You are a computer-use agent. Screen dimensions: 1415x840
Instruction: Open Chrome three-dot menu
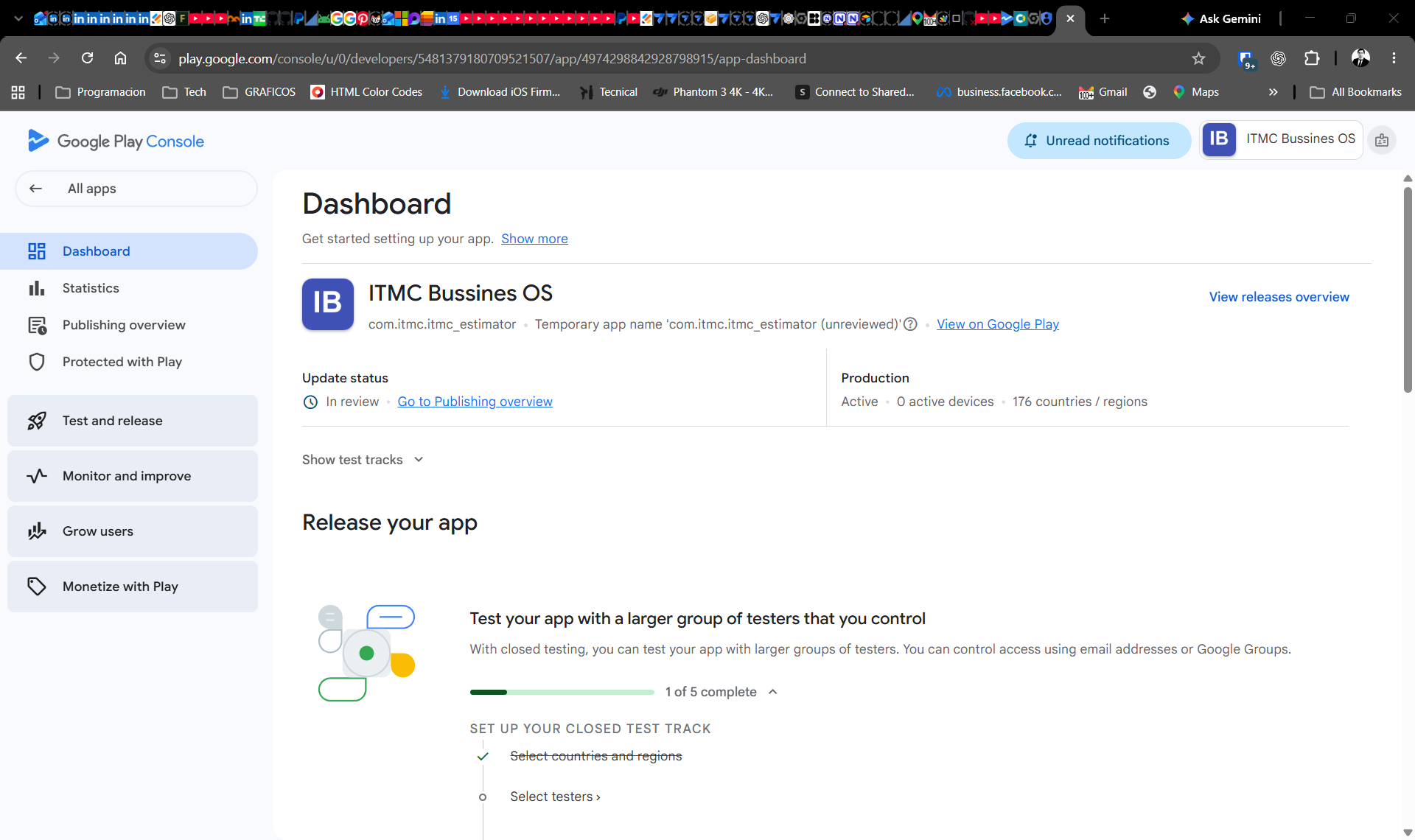[x=1394, y=58]
